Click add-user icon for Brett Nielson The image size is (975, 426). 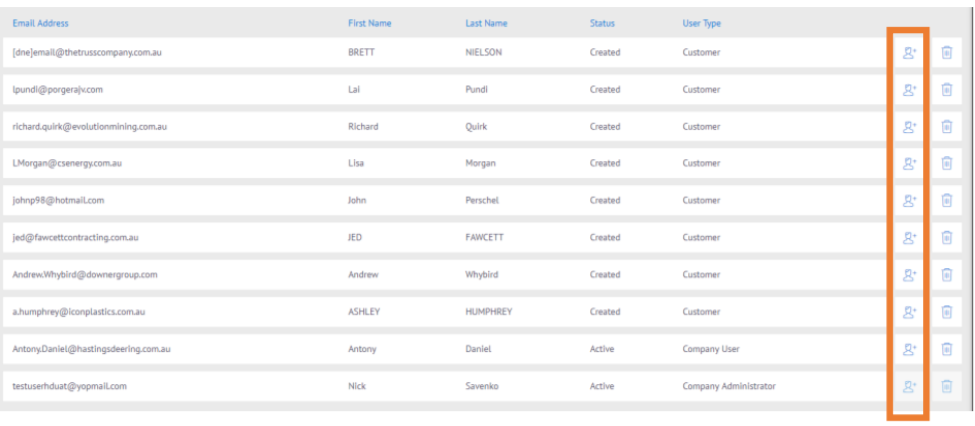909,53
